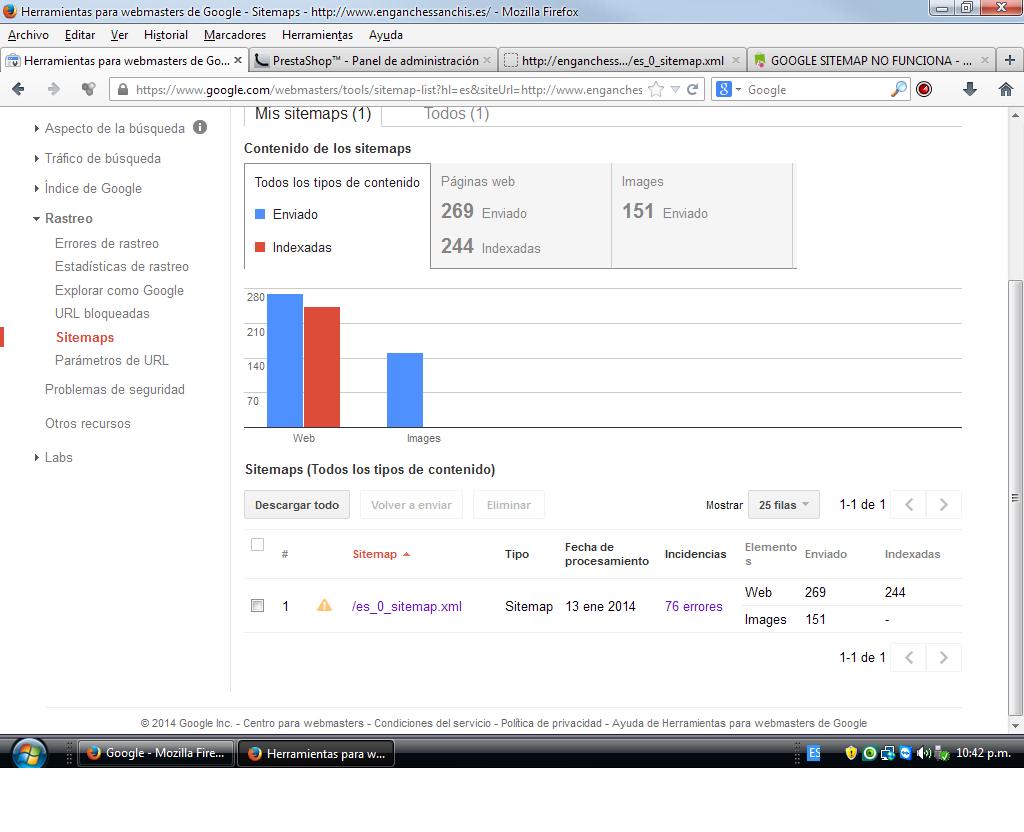Open the /es_0_sitemap.xml link

pyautogui.click(x=406, y=606)
